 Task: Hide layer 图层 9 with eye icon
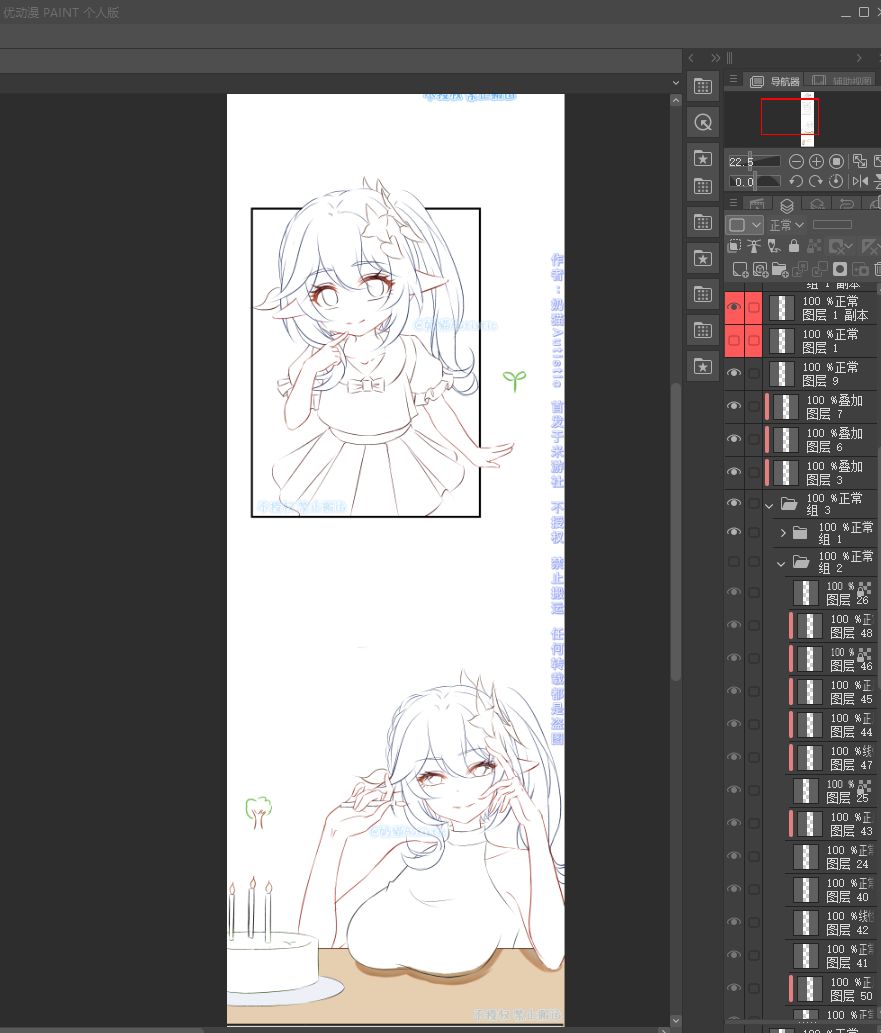click(734, 373)
